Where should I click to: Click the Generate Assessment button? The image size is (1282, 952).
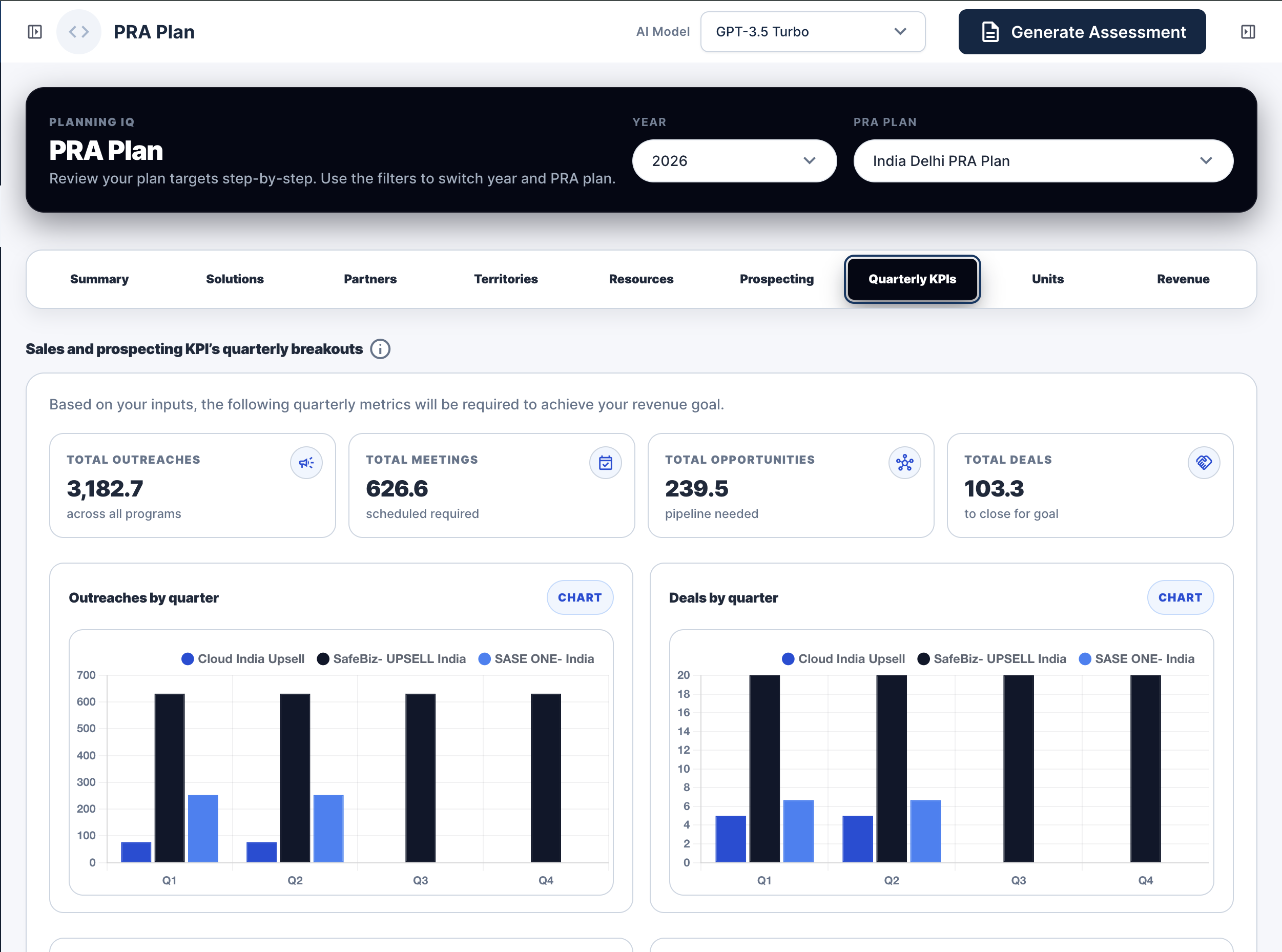(1082, 32)
